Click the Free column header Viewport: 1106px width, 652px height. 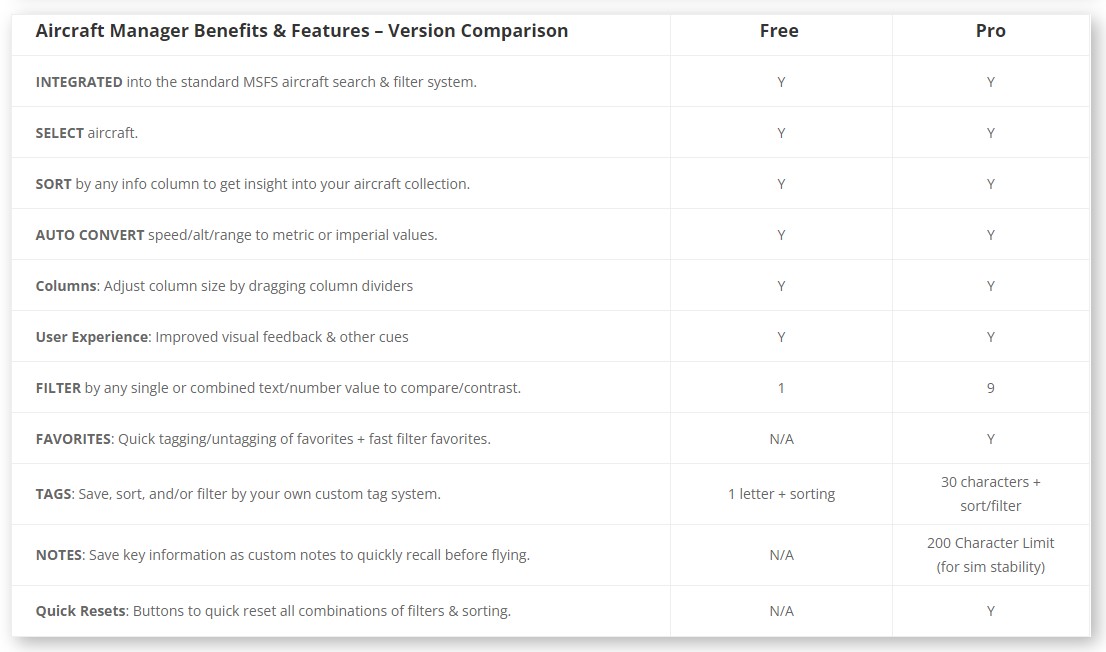[779, 31]
